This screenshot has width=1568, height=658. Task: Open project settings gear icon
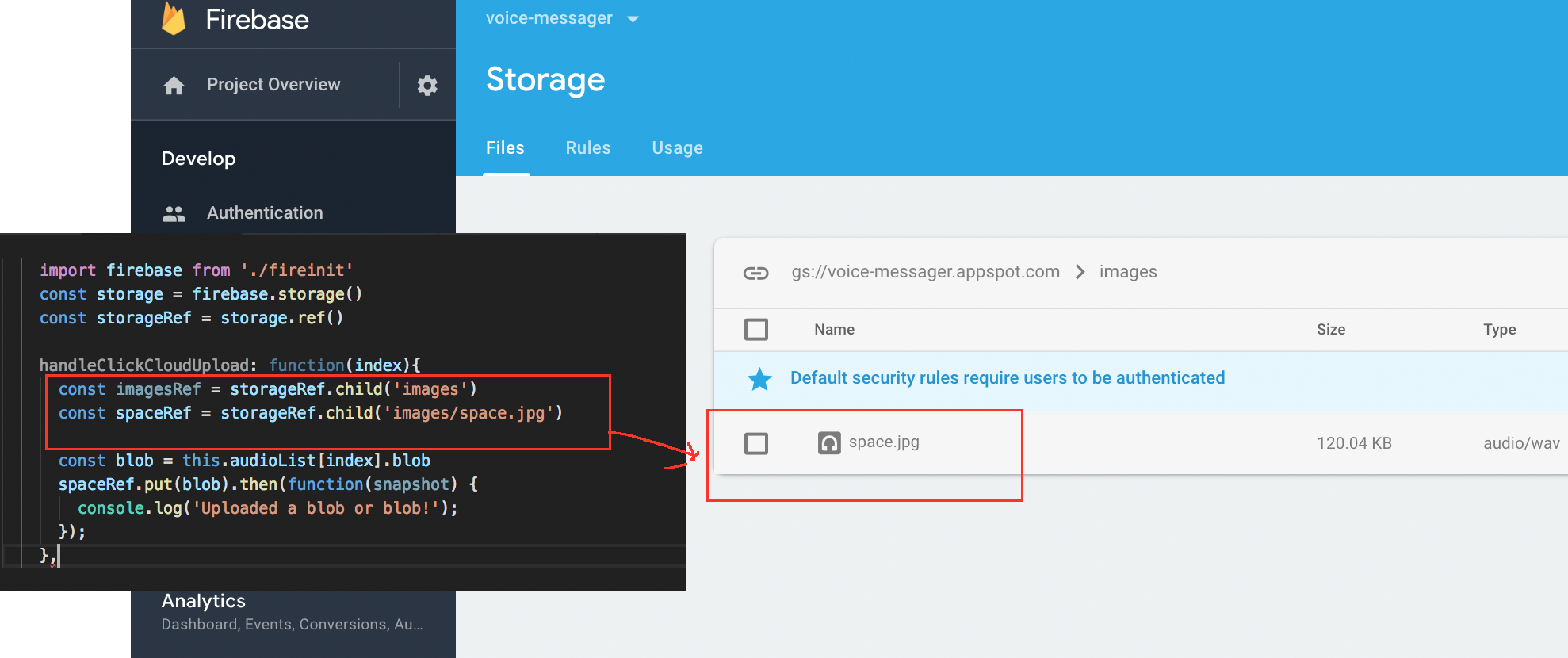click(x=427, y=86)
